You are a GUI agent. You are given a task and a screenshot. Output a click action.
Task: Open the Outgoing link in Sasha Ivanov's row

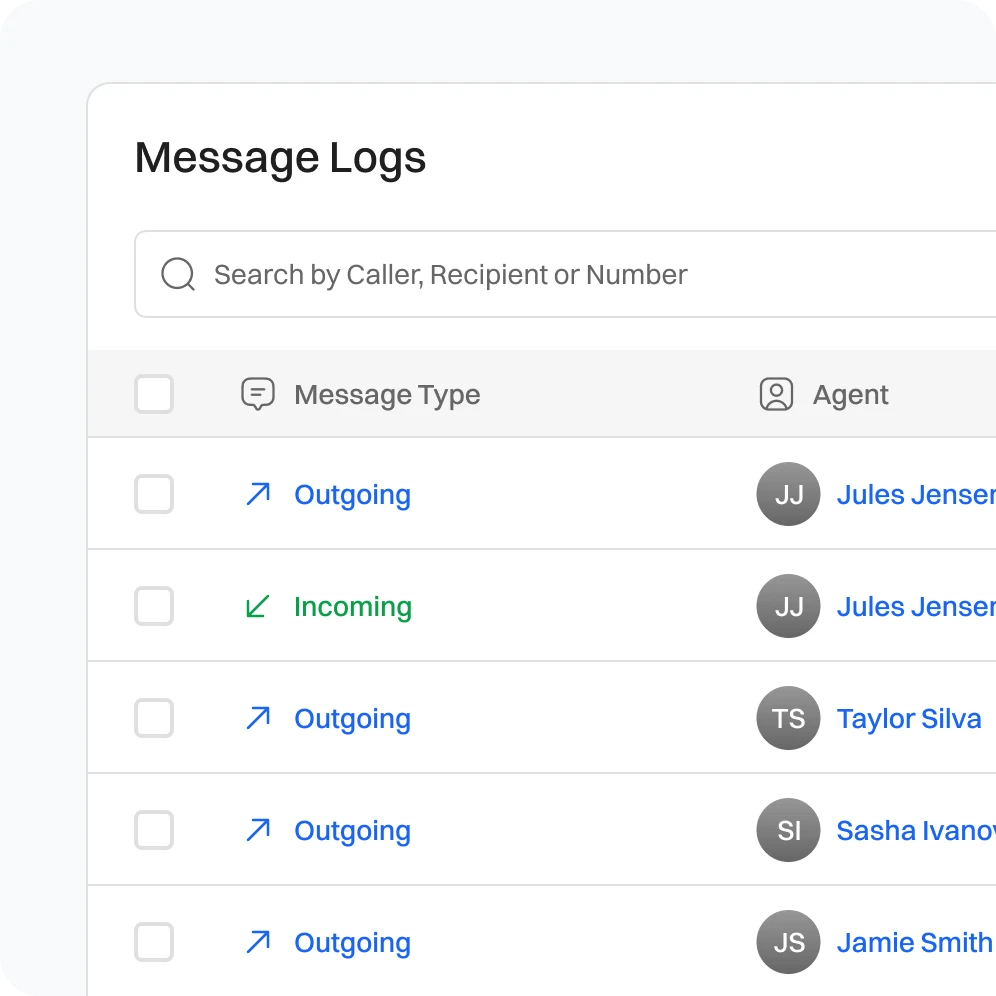[x=352, y=831]
